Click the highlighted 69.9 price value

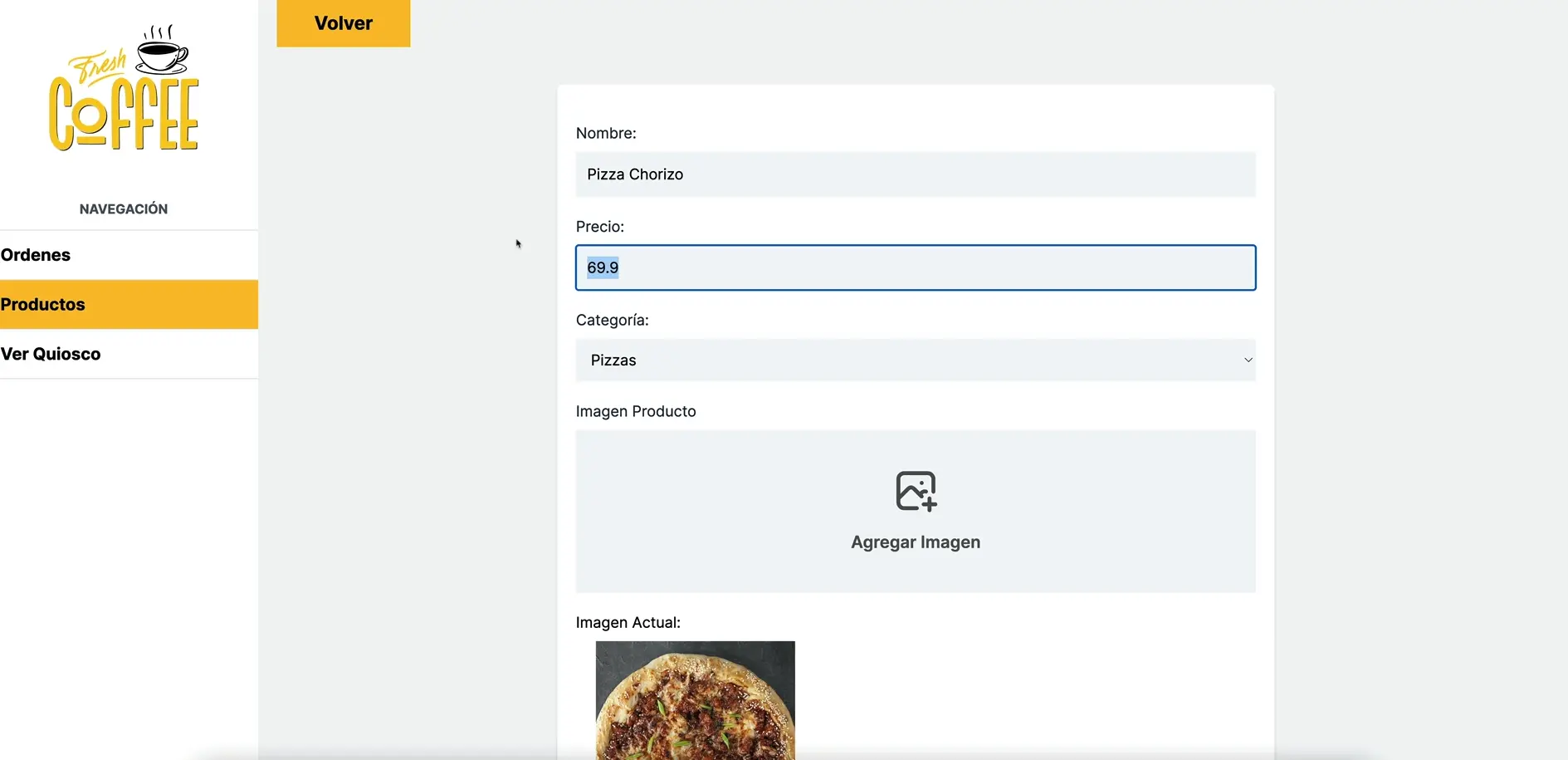(603, 267)
